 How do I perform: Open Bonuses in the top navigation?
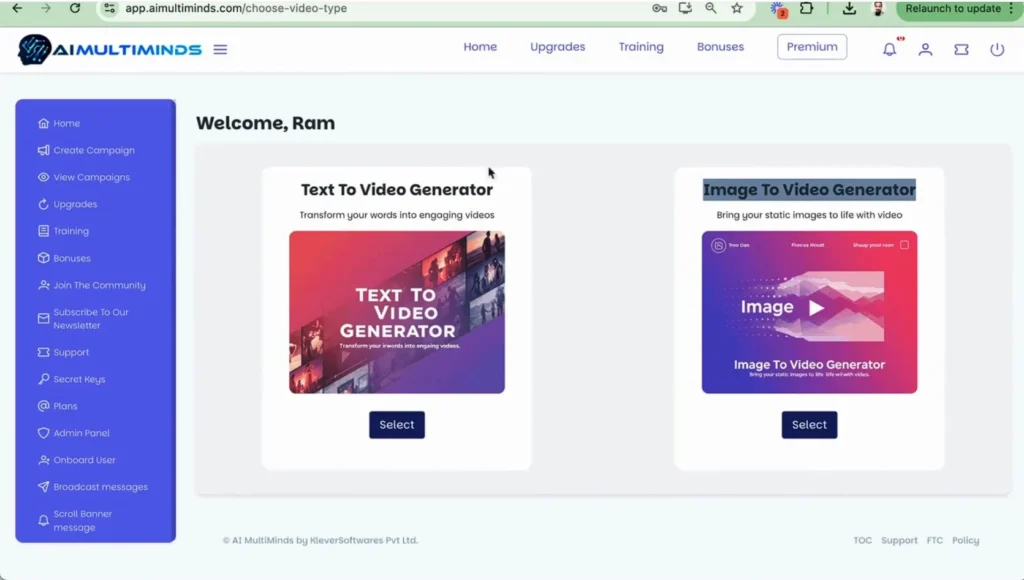point(720,47)
